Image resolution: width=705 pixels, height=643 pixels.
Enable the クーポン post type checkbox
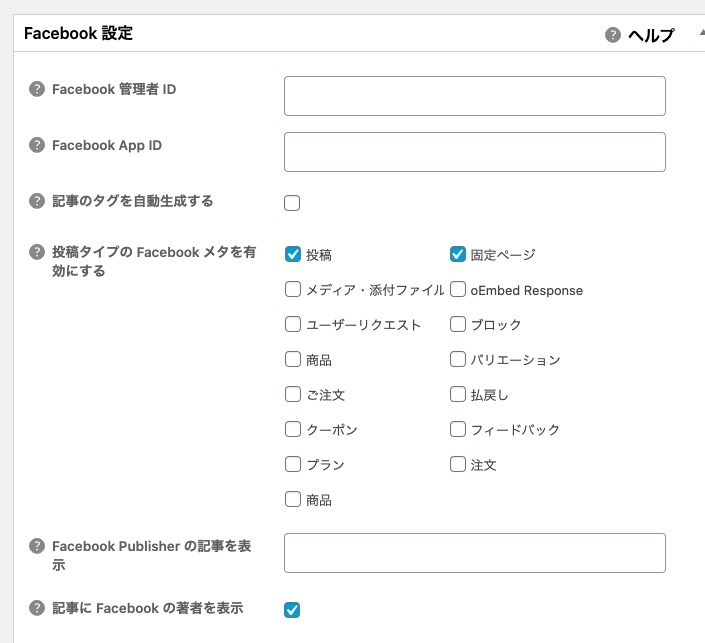[x=293, y=429]
